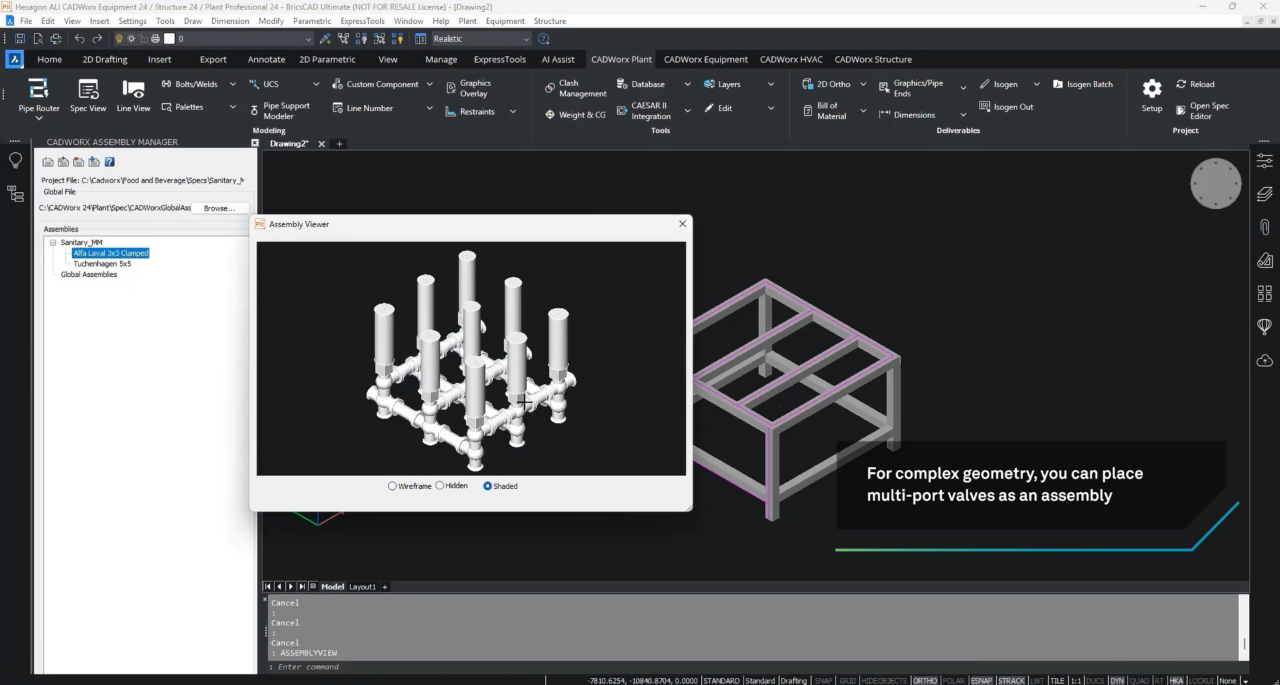Click the red-marked delete assembly icon
This screenshot has width=1280, height=685.
tap(79, 161)
